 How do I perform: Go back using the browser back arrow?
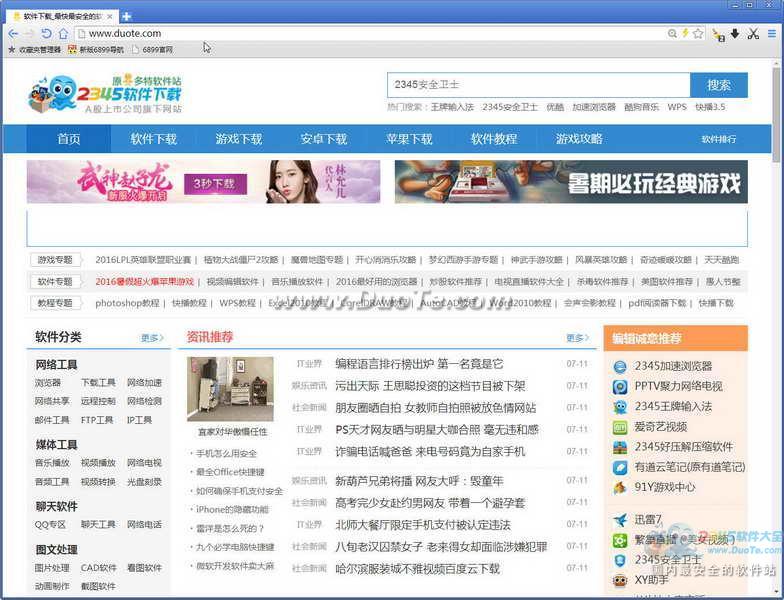13,34
